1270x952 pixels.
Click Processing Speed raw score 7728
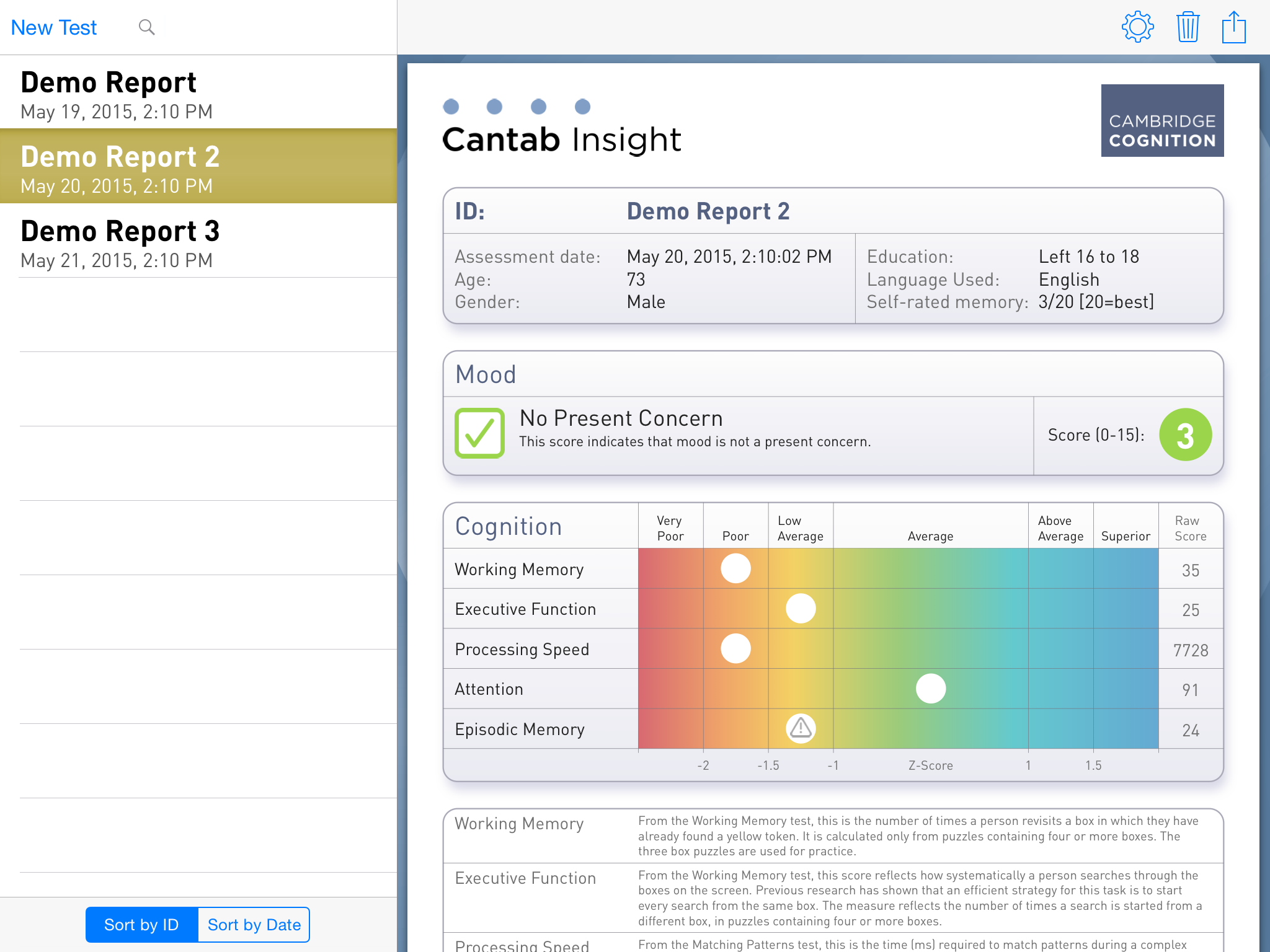pos(1191,650)
